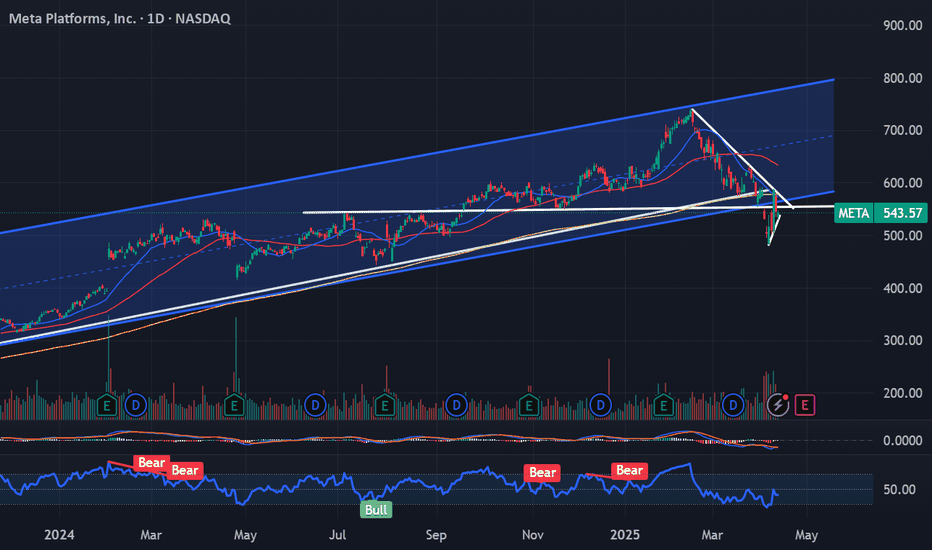932x550 pixels.
Task: Click the earnings E marker nearest February 2024
Action: pyautogui.click(x=107, y=406)
